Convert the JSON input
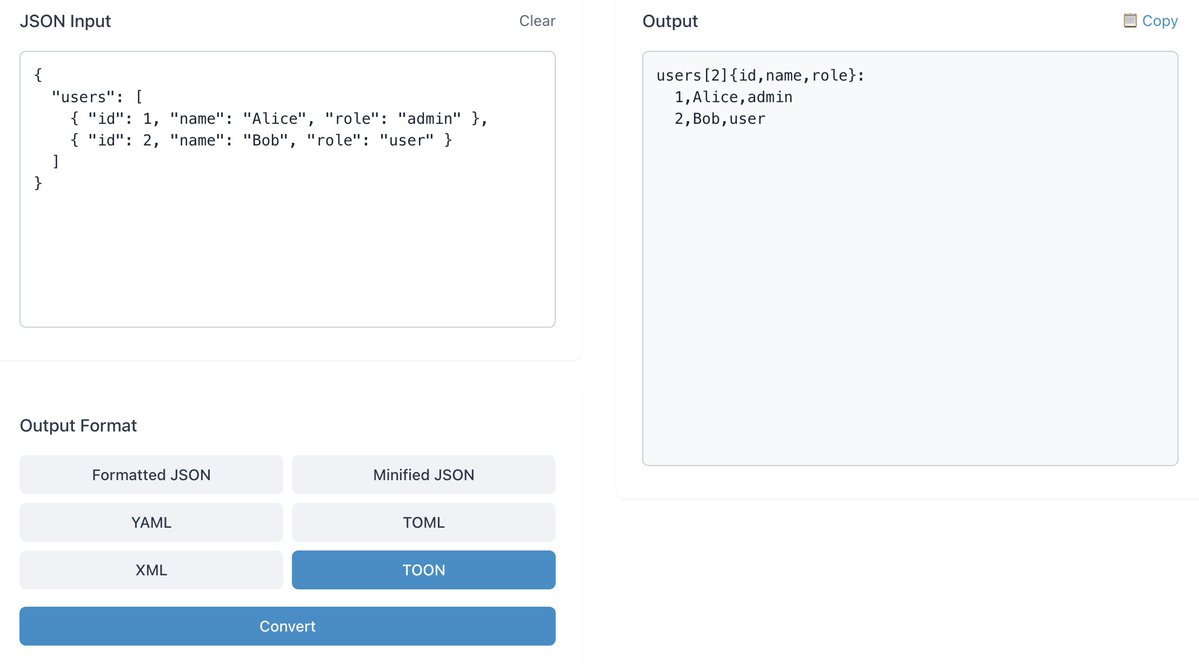 [287, 627]
